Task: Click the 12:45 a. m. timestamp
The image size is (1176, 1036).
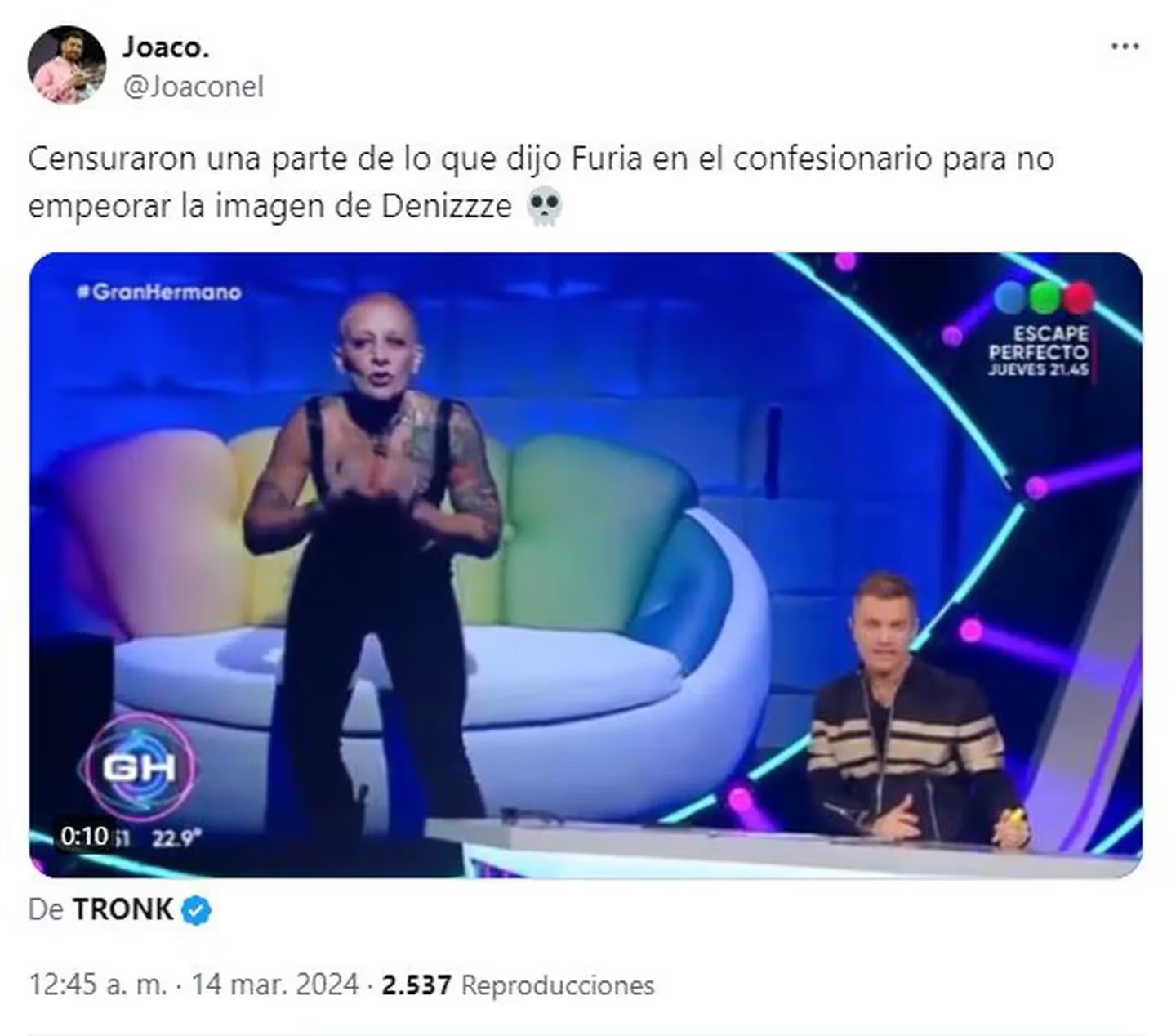Action: tap(98, 985)
